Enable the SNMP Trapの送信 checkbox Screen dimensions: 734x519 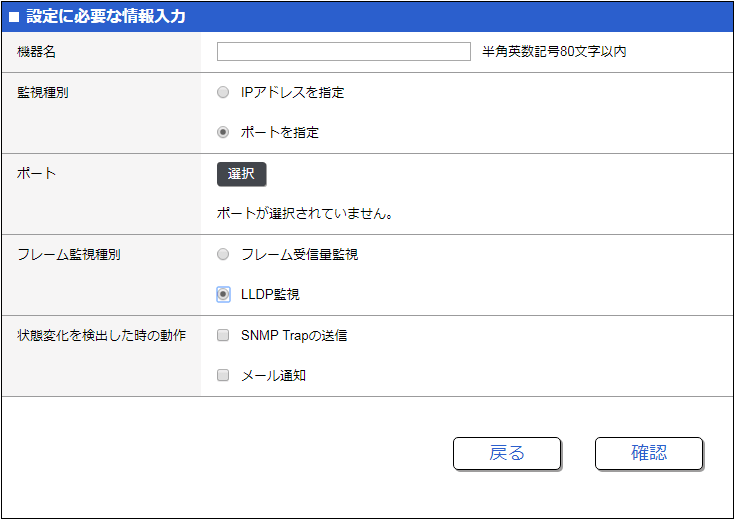[x=223, y=335]
